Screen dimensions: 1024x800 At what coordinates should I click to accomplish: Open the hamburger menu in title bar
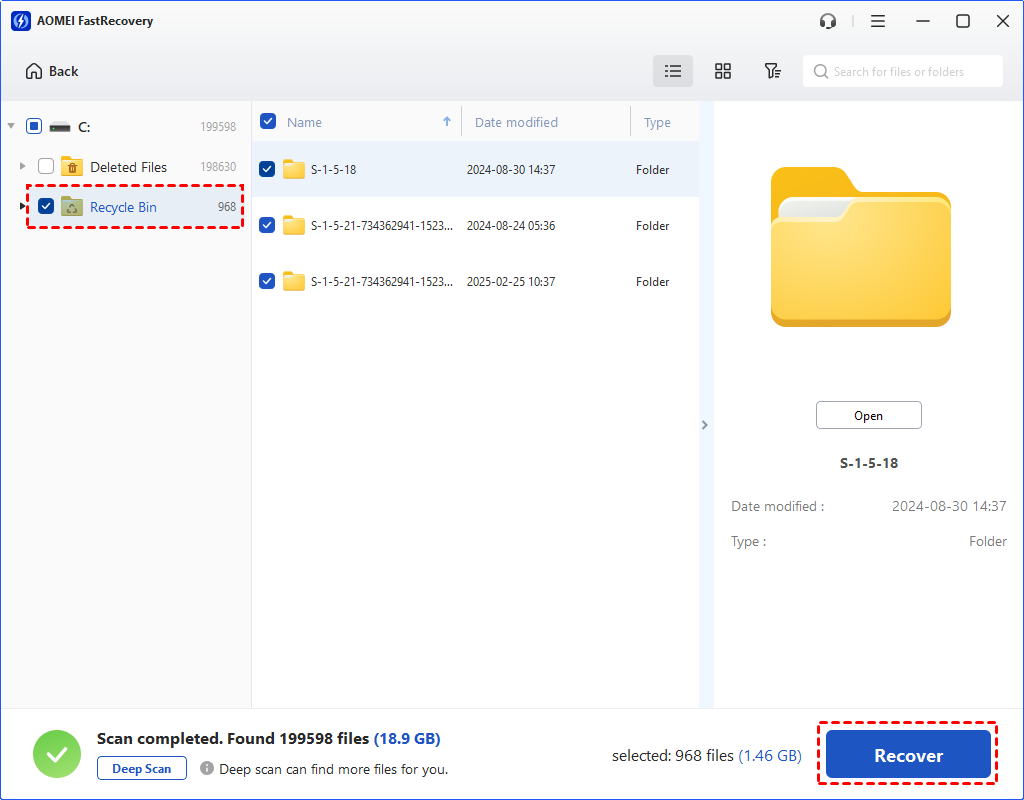[877, 21]
